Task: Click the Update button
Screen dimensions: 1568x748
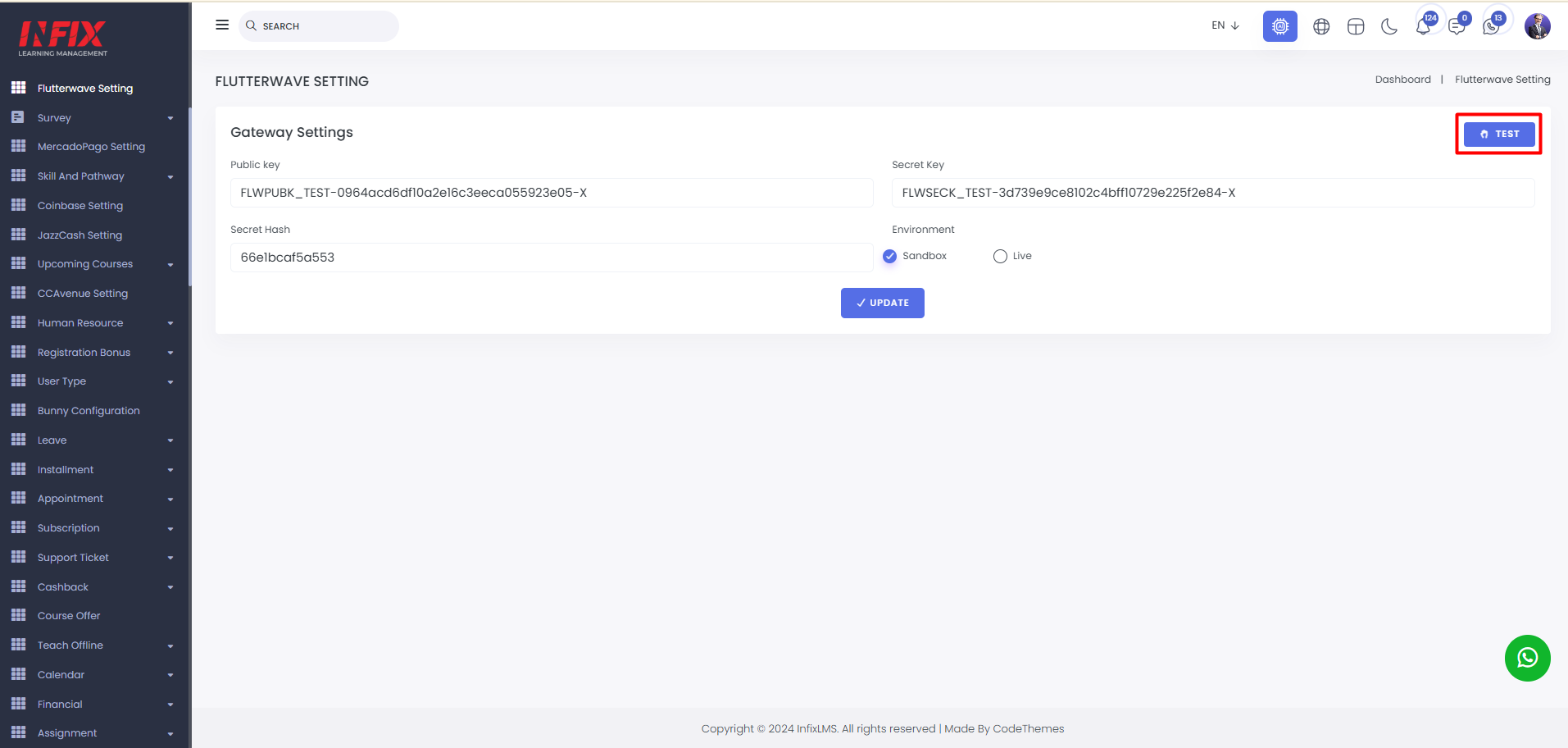Action: click(882, 303)
